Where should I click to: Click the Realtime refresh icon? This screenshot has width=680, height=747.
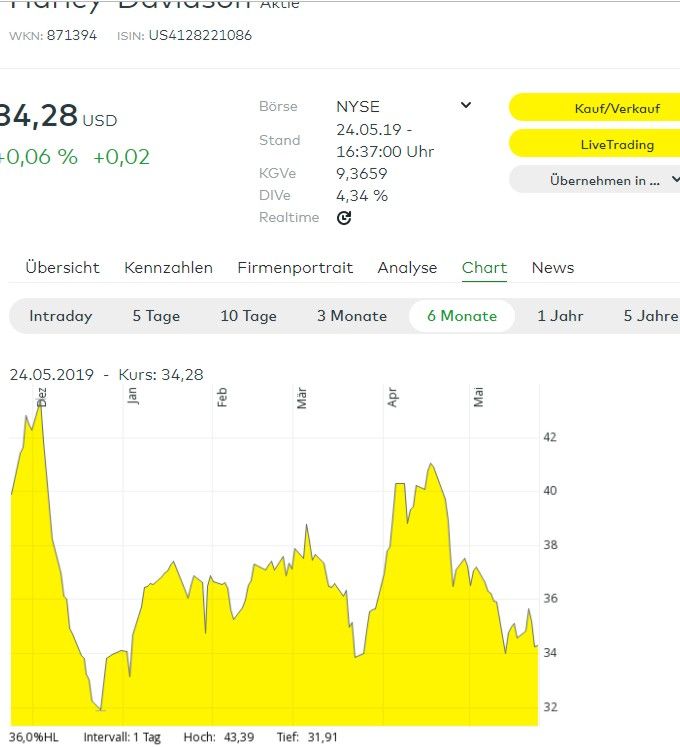point(344,218)
